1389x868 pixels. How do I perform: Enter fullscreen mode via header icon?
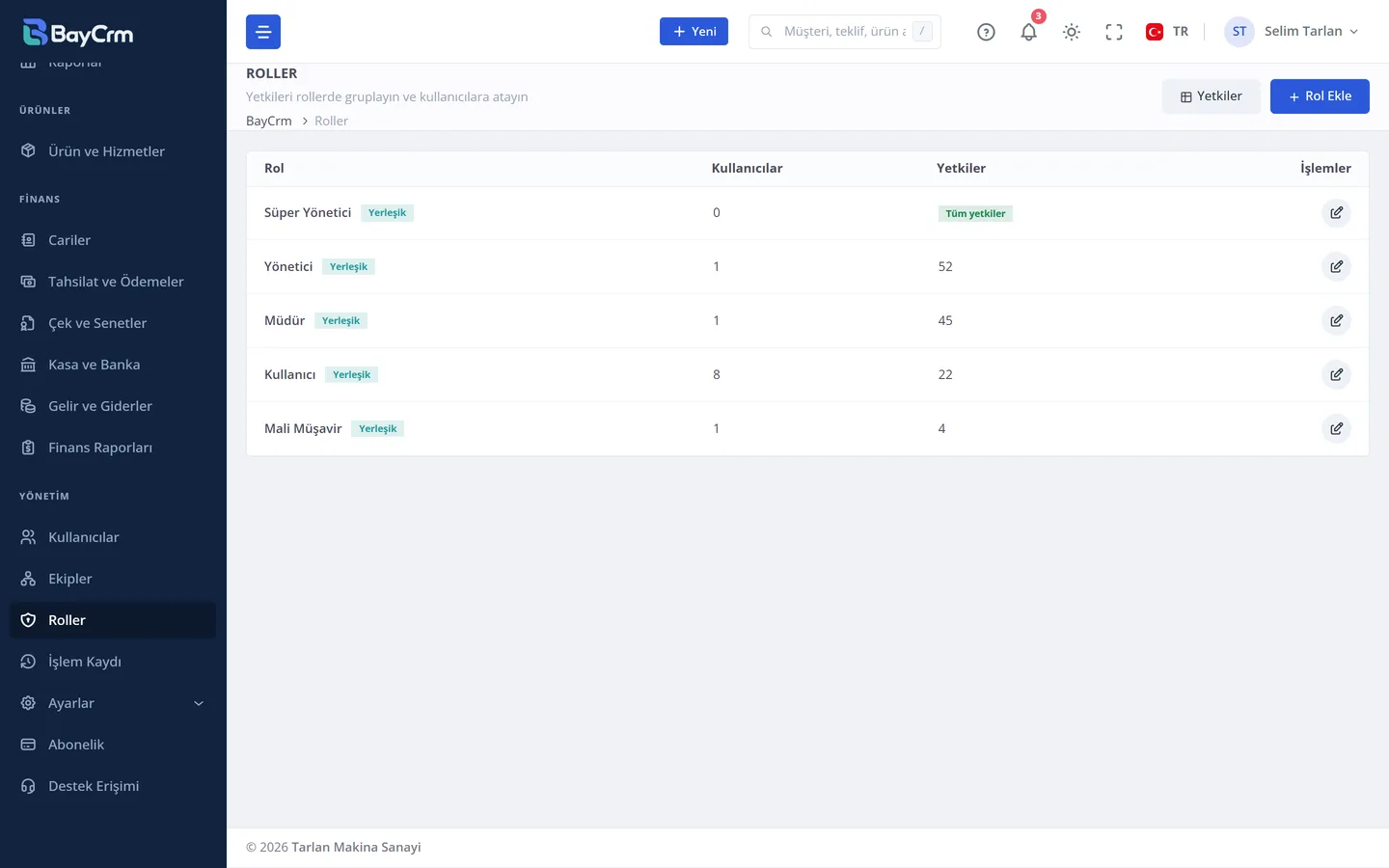point(1114,32)
